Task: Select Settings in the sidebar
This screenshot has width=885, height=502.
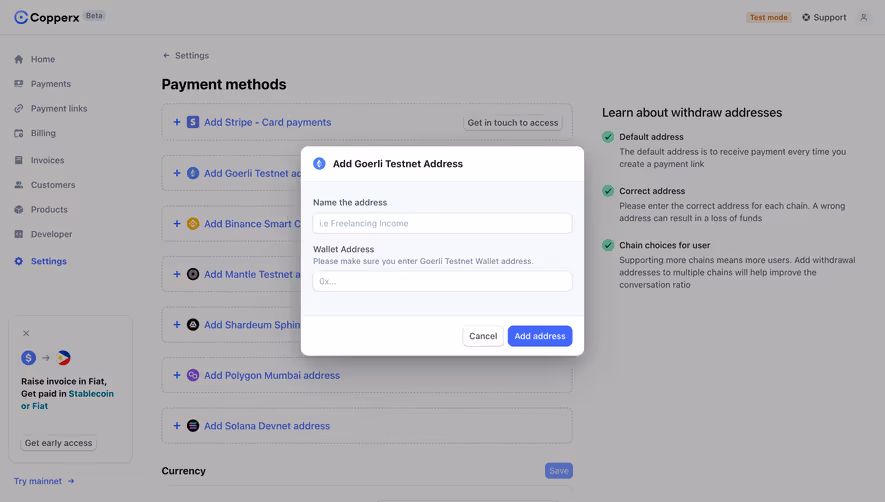Action: click(x=49, y=261)
